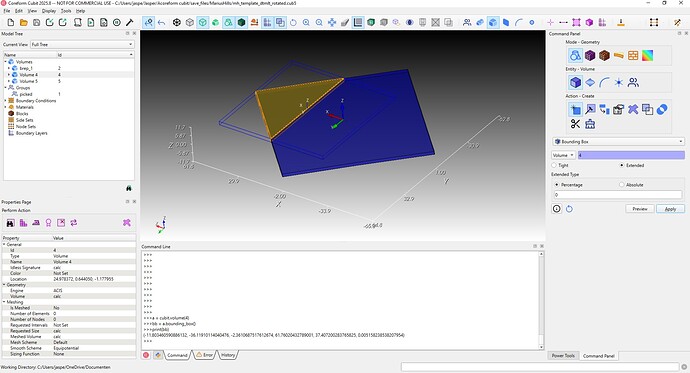Click the Apply button
This screenshot has width=690, height=373.
coord(670,209)
